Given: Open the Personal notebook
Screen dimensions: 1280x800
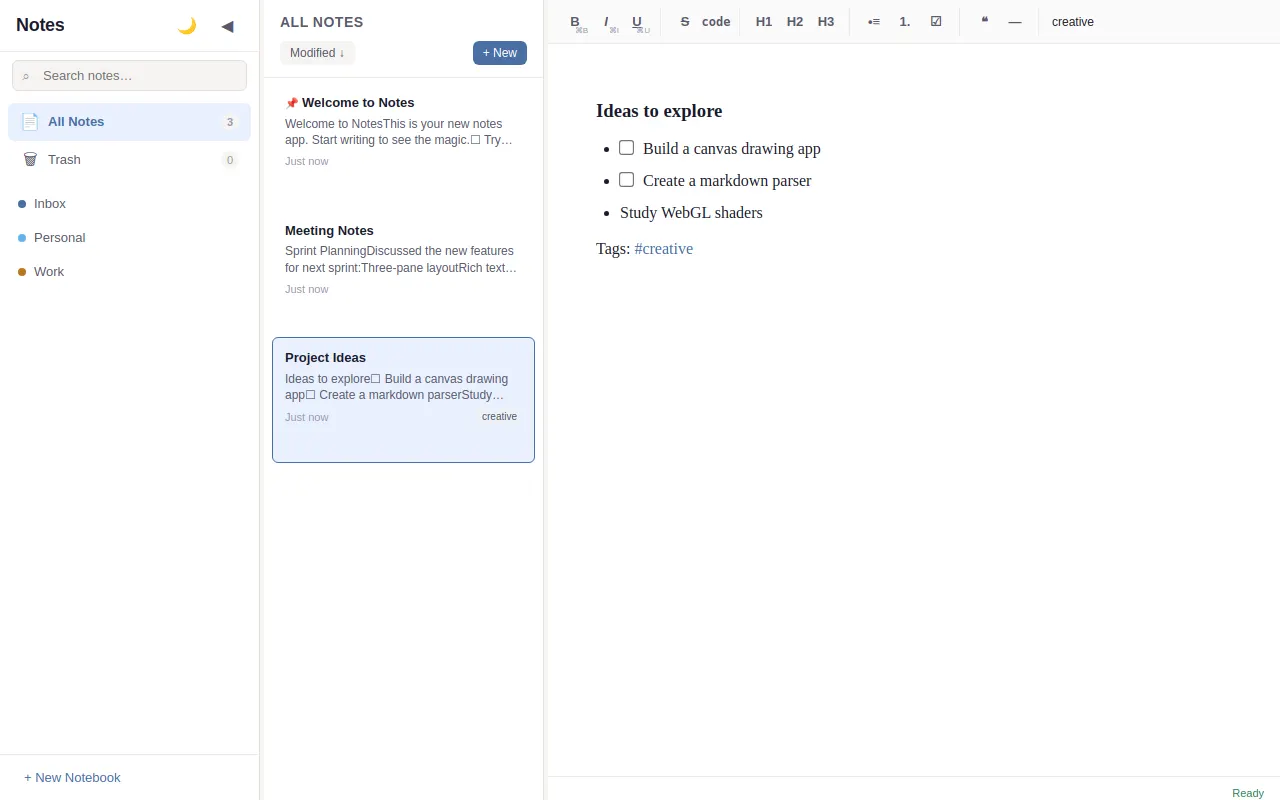Looking at the screenshot, I should (x=129, y=238).
